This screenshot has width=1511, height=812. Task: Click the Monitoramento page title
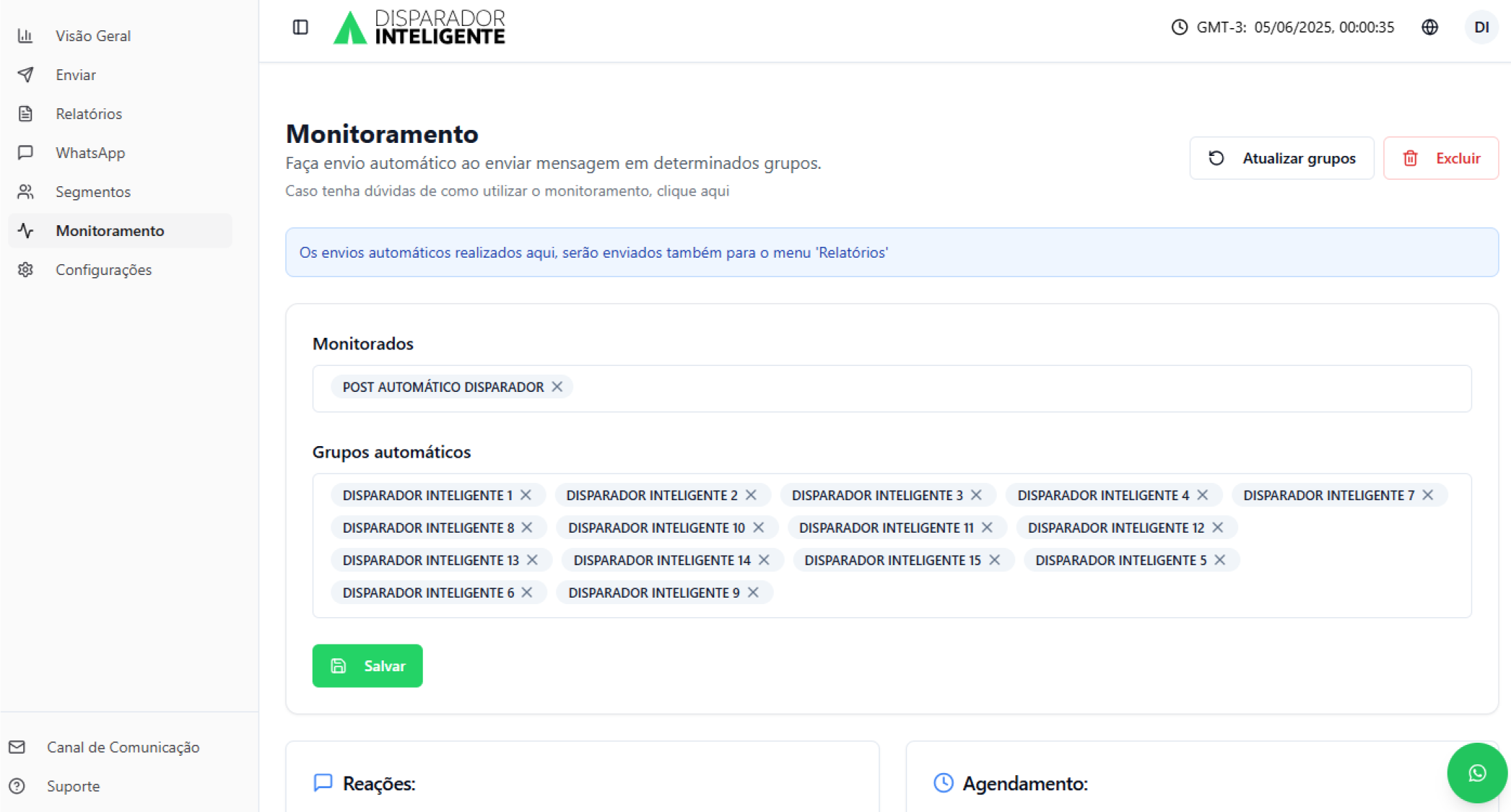(382, 134)
